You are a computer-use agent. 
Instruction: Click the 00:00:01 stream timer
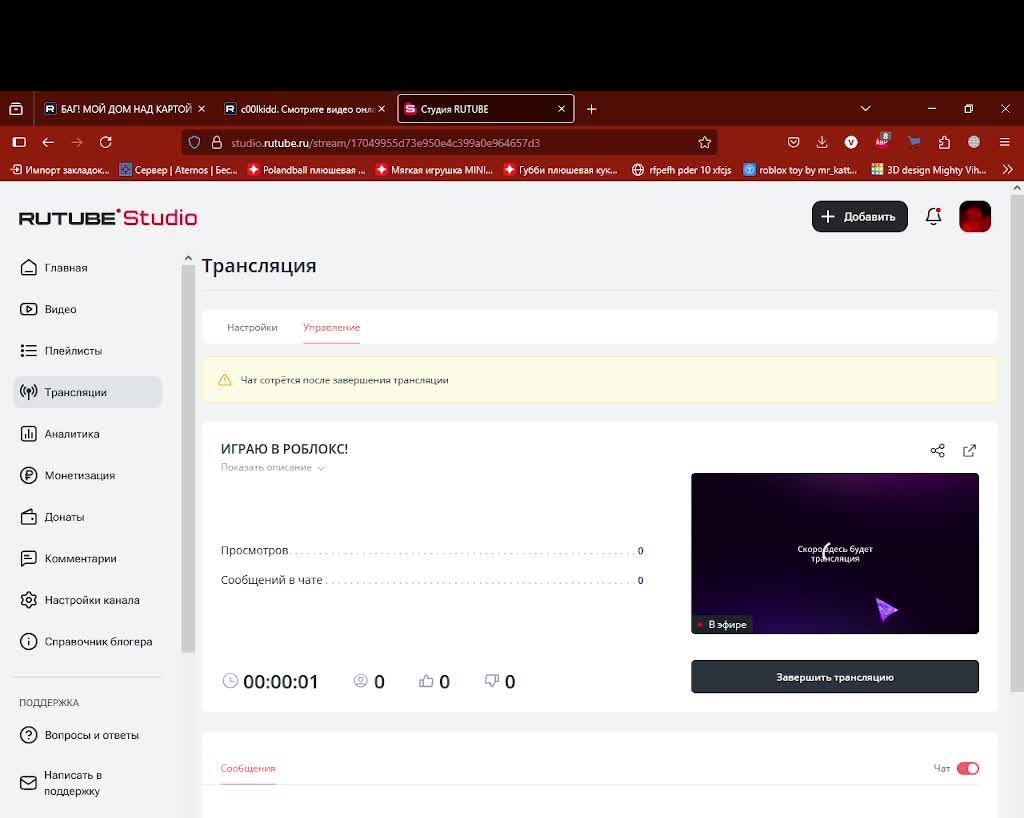point(270,682)
